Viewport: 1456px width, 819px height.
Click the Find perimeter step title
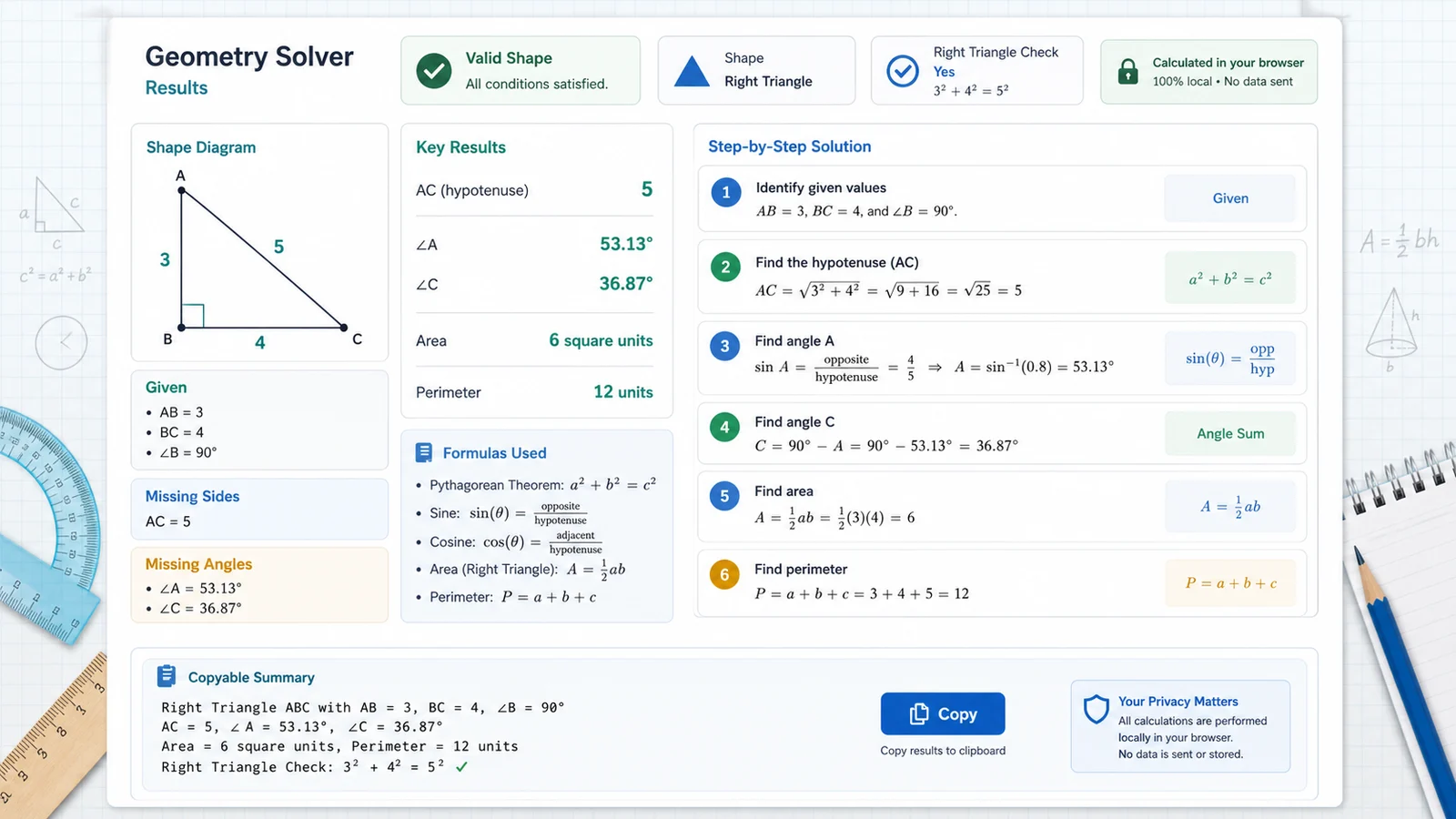[801, 569]
